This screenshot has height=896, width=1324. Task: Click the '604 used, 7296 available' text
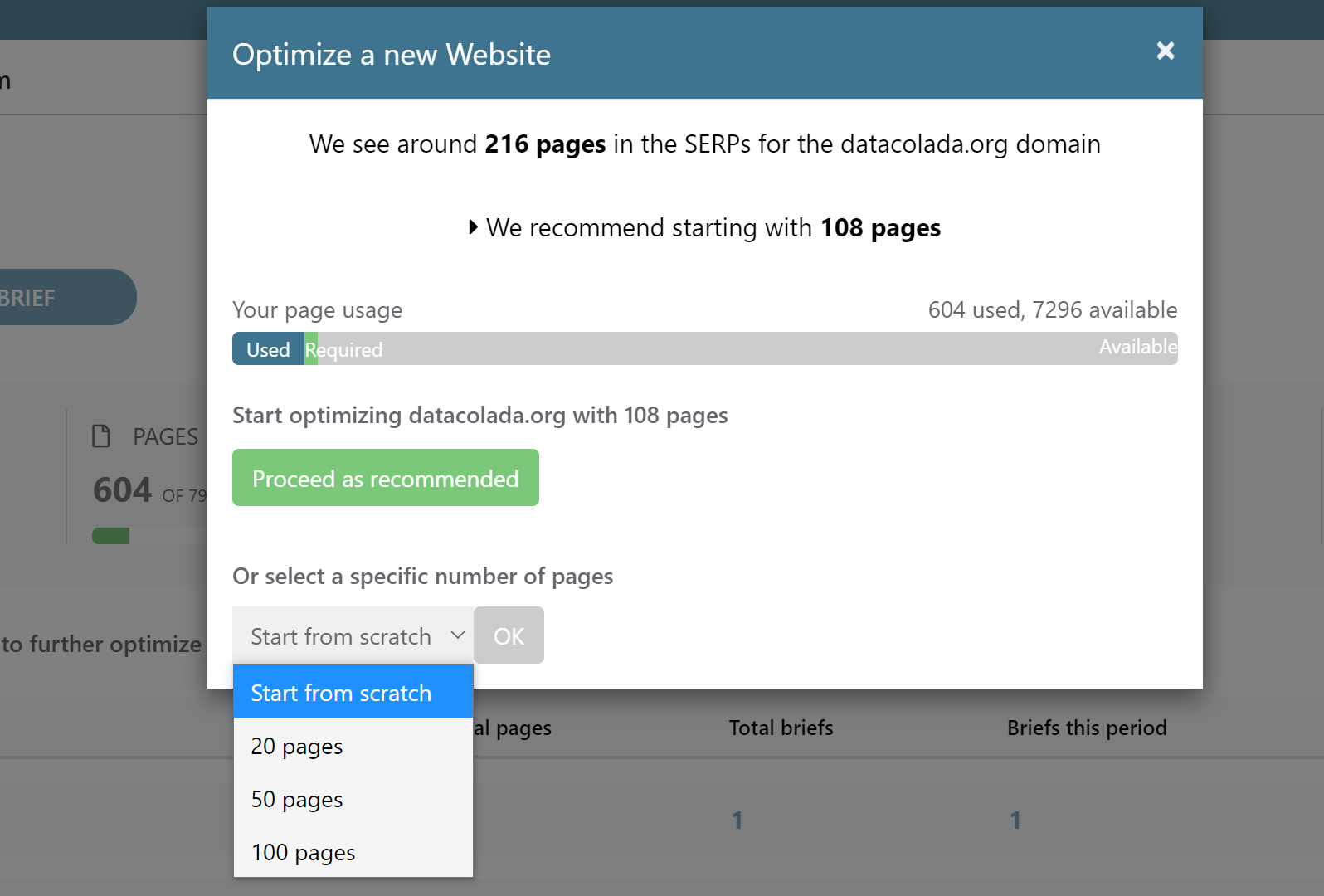(x=1053, y=309)
